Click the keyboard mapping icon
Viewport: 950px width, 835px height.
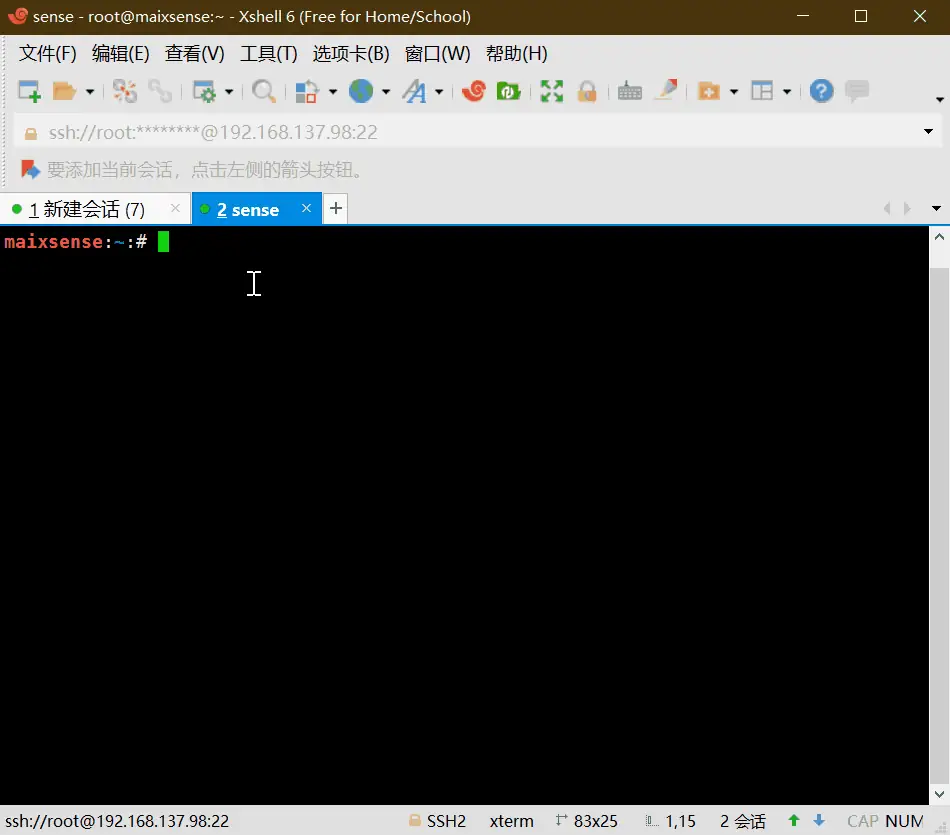629,91
